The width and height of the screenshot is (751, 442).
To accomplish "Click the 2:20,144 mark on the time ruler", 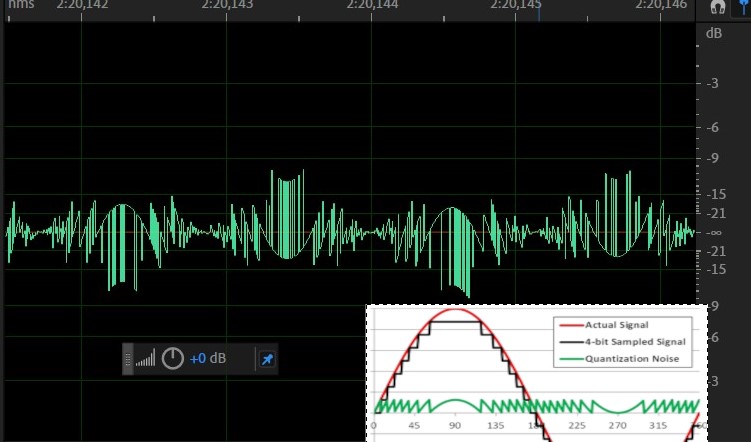I will (372, 5).
